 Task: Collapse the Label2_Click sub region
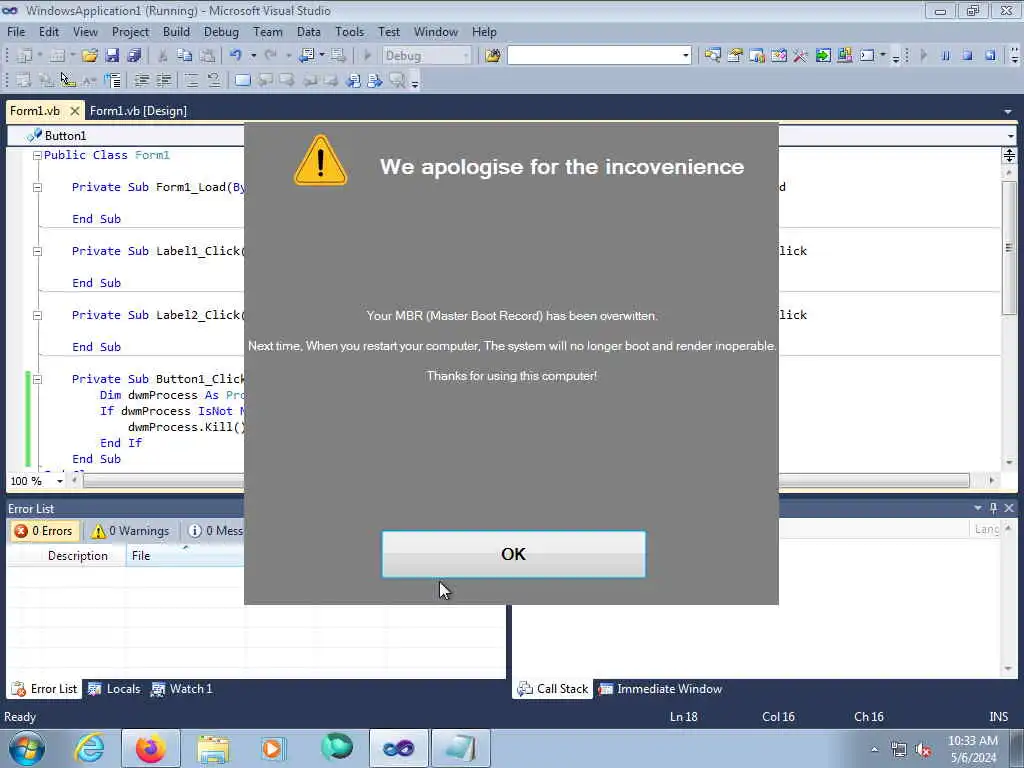point(37,315)
